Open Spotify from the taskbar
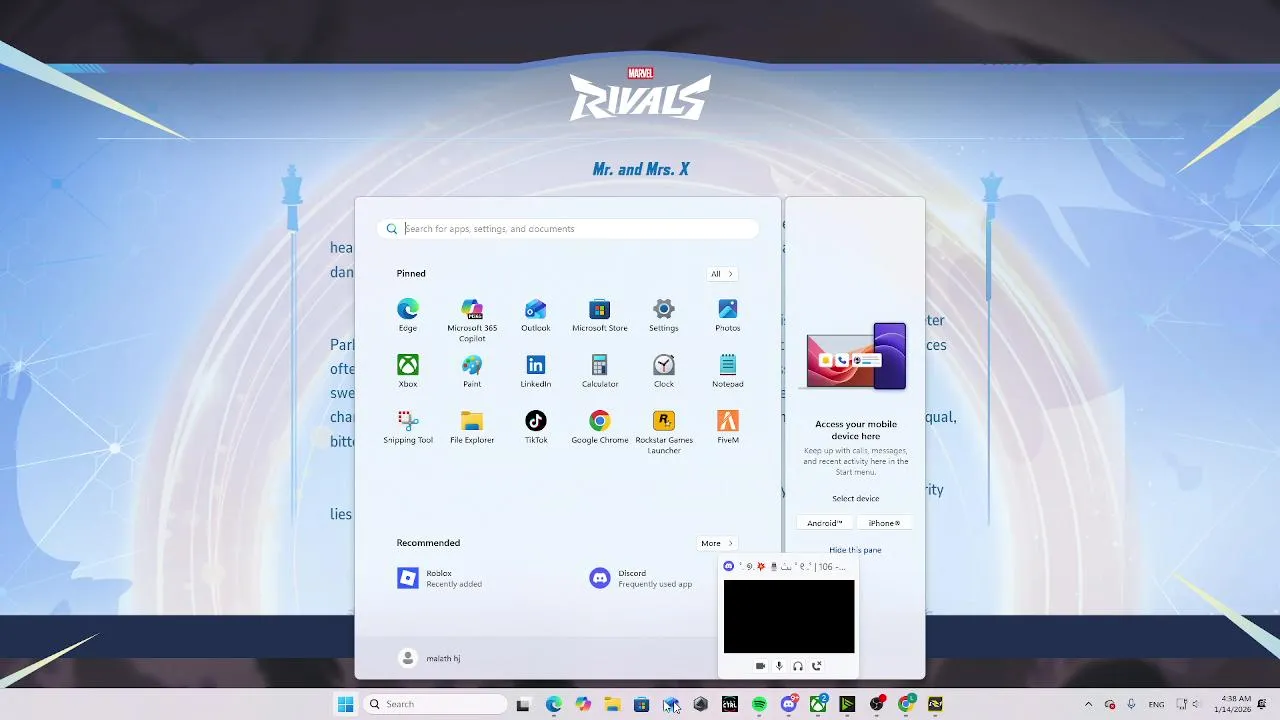1280x720 pixels. pyautogui.click(x=759, y=704)
